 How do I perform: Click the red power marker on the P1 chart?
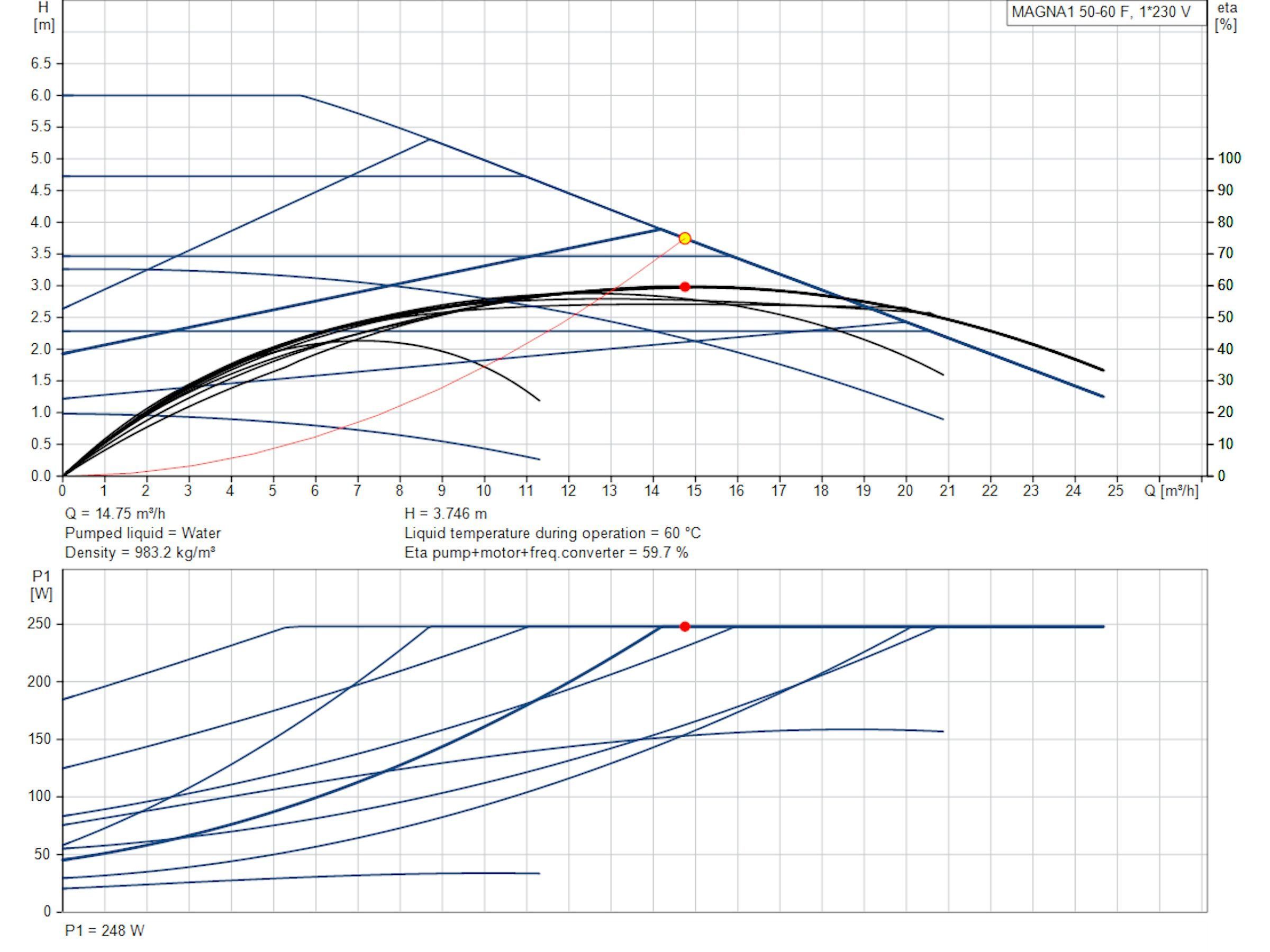[x=684, y=627]
